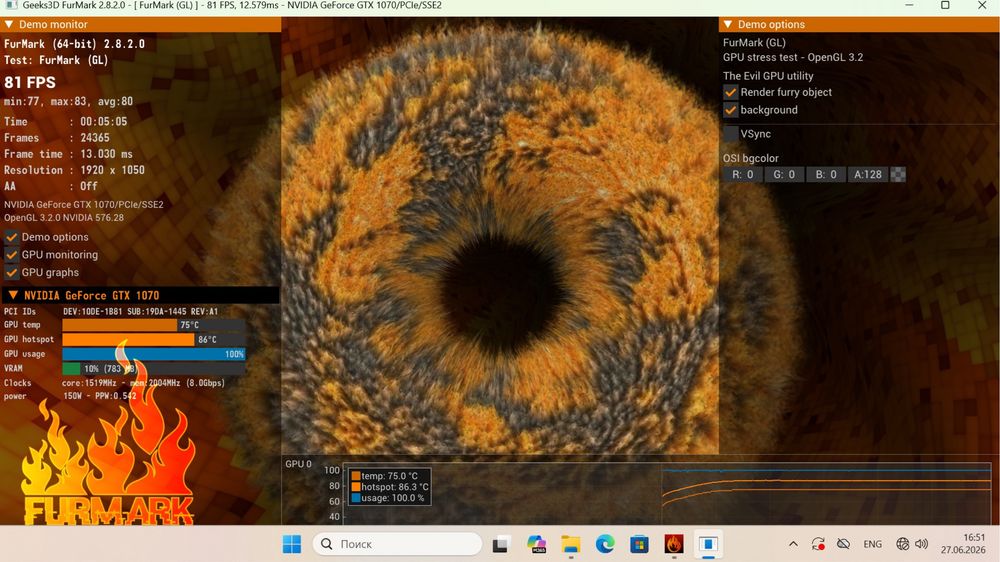Open Microsoft Store taskbar icon

pyautogui.click(x=639, y=544)
